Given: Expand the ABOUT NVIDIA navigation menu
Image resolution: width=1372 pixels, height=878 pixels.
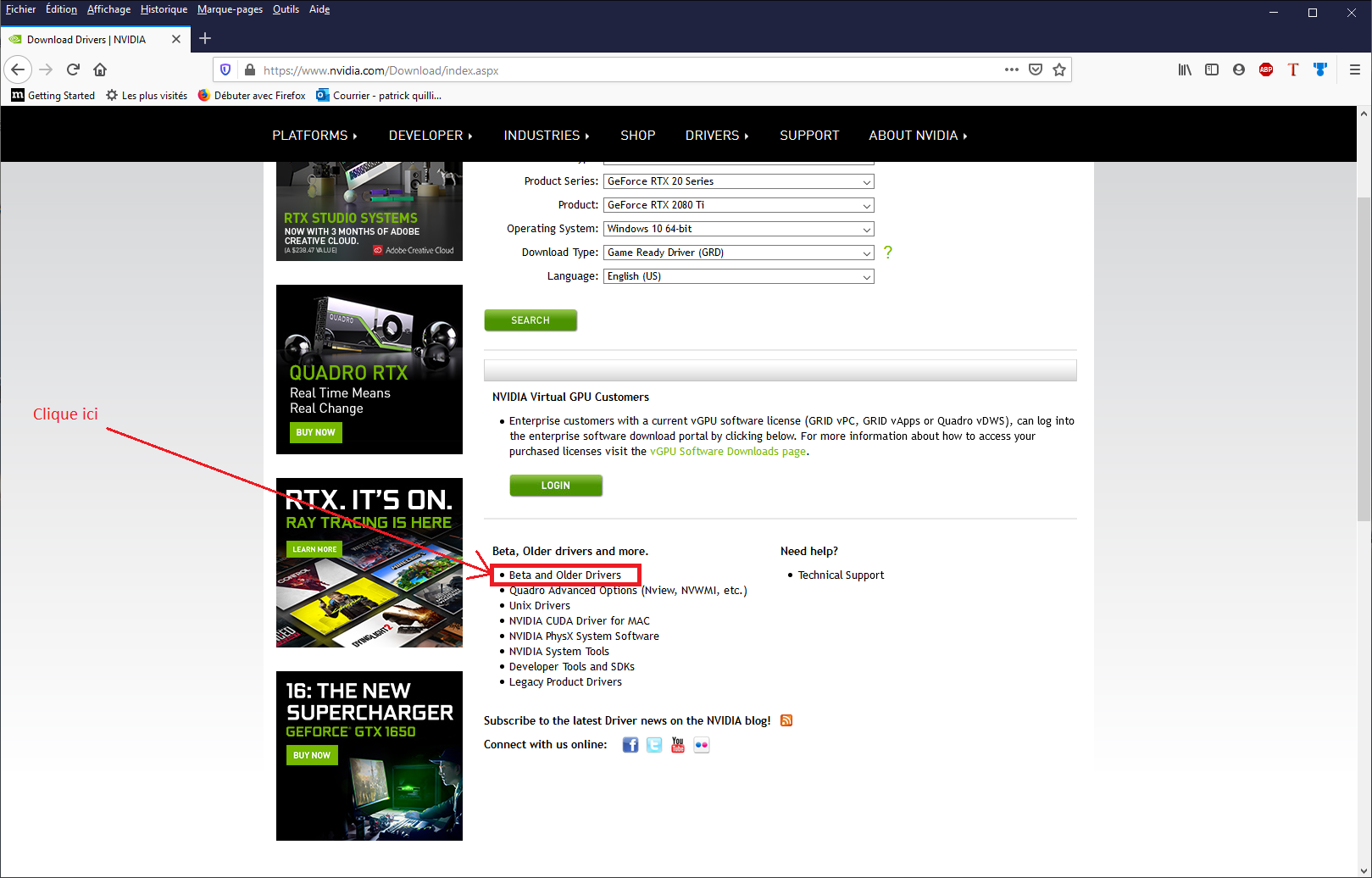Looking at the screenshot, I should (918, 136).
